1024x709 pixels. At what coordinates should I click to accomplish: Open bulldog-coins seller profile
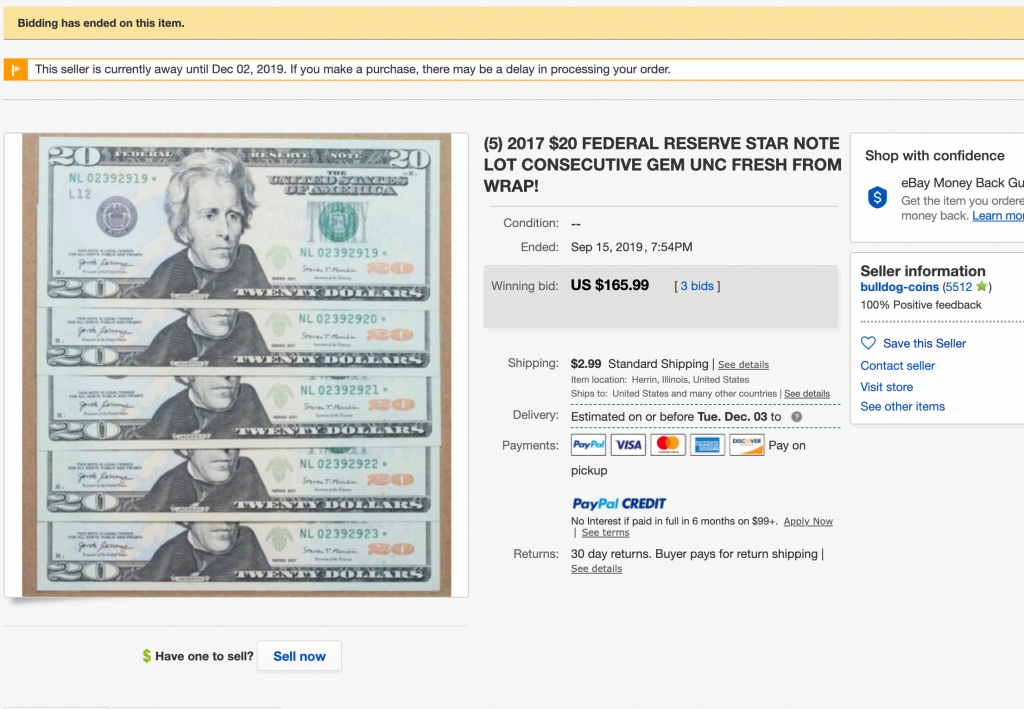[x=899, y=287]
